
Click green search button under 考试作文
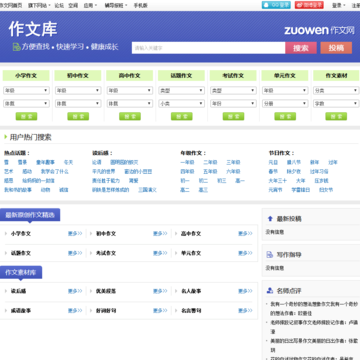pyautogui.click(x=233, y=116)
